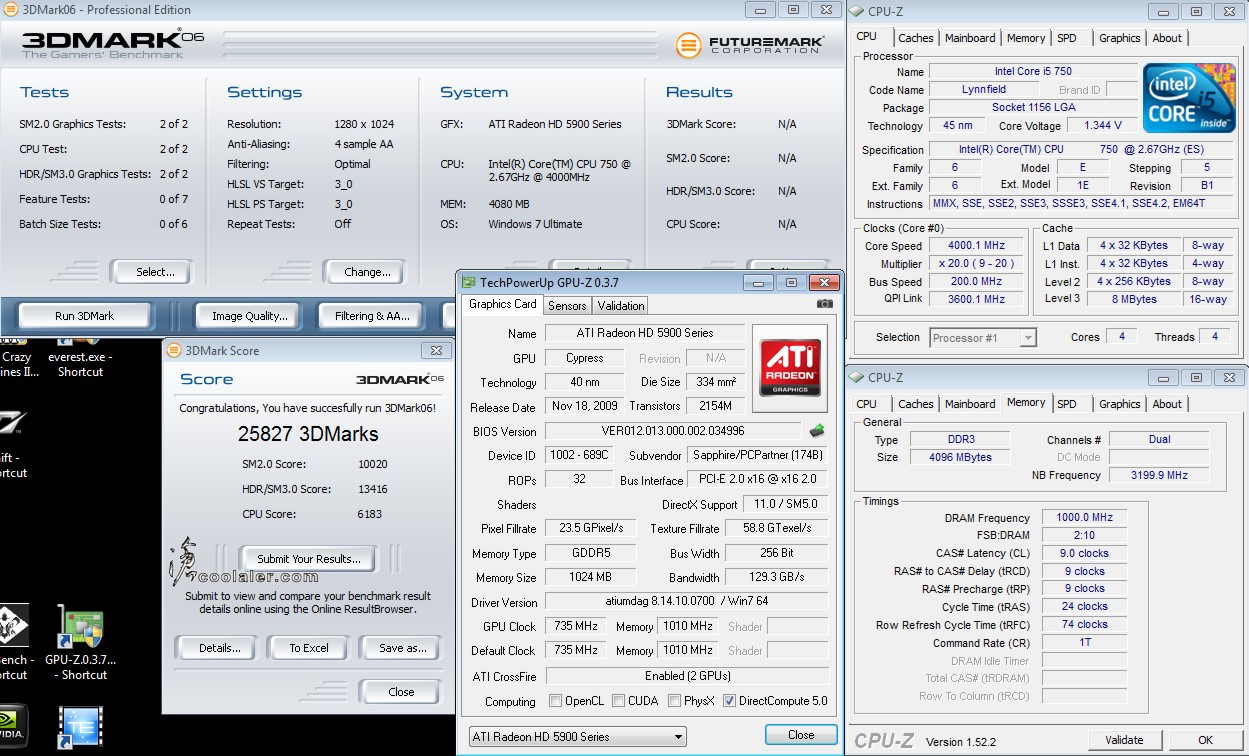Image resolution: width=1249 pixels, height=756 pixels.
Task: Click the green BIOS save chip icon
Action: 817,431
